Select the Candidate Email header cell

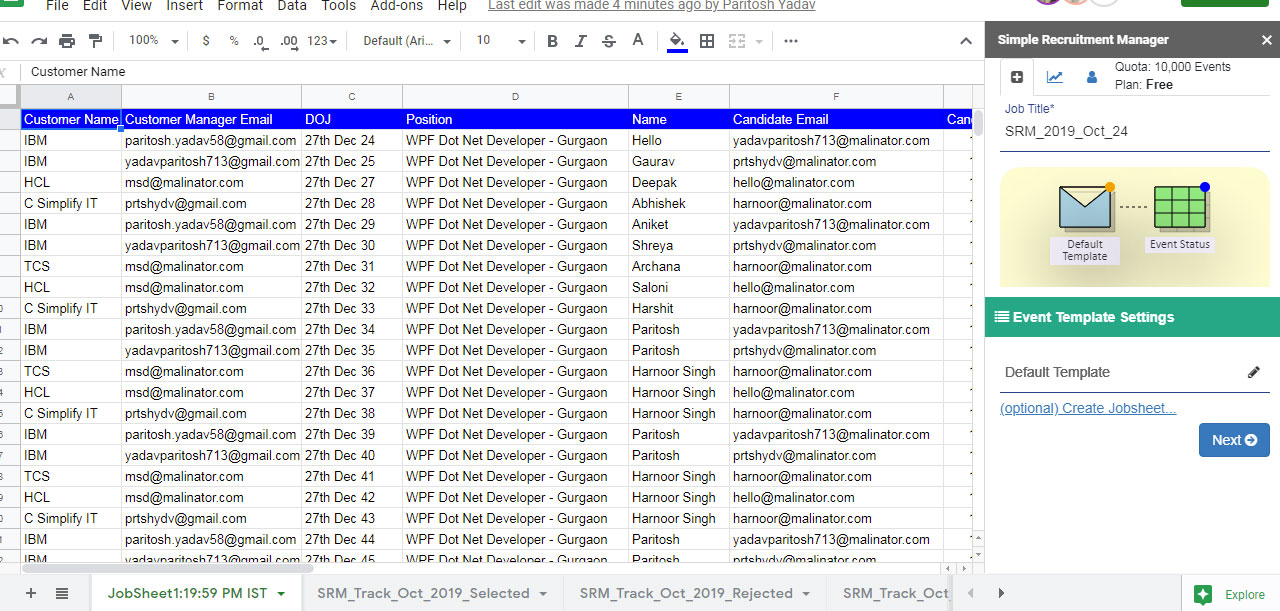(836, 119)
